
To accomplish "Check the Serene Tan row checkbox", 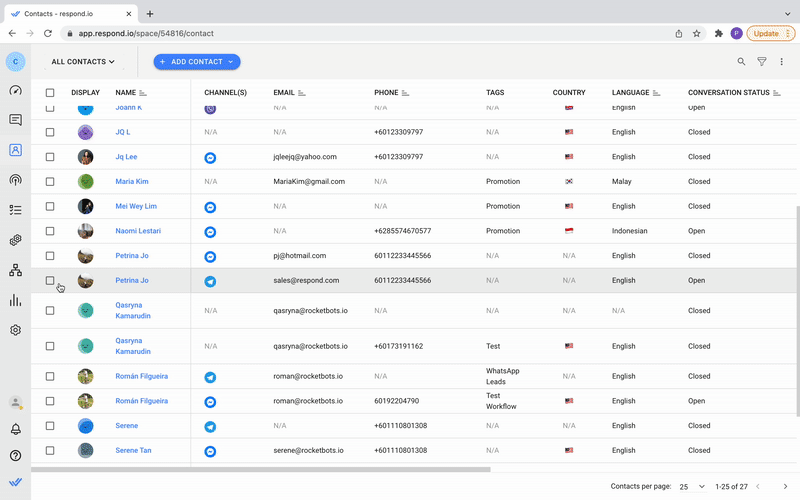I will 50,451.
